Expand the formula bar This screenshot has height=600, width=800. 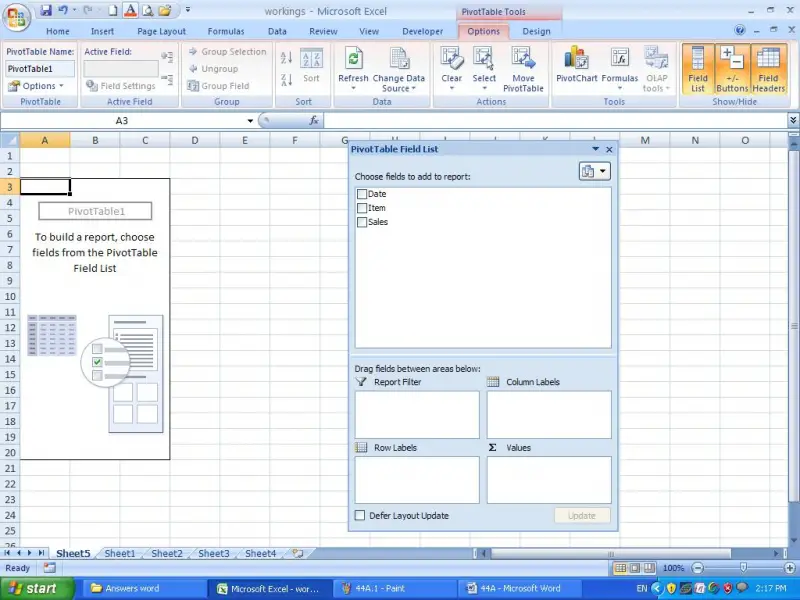[x=793, y=120]
